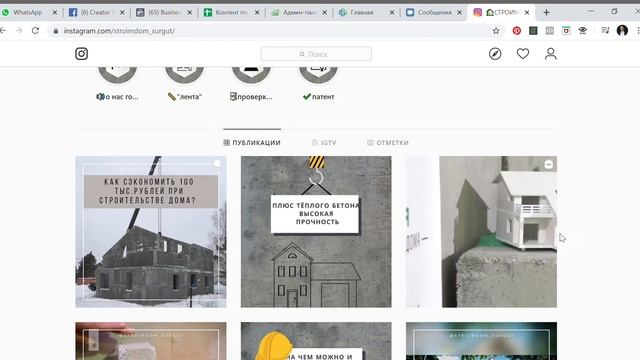Switch to the WhatsApp tab
640x360 pixels.
tap(27, 13)
